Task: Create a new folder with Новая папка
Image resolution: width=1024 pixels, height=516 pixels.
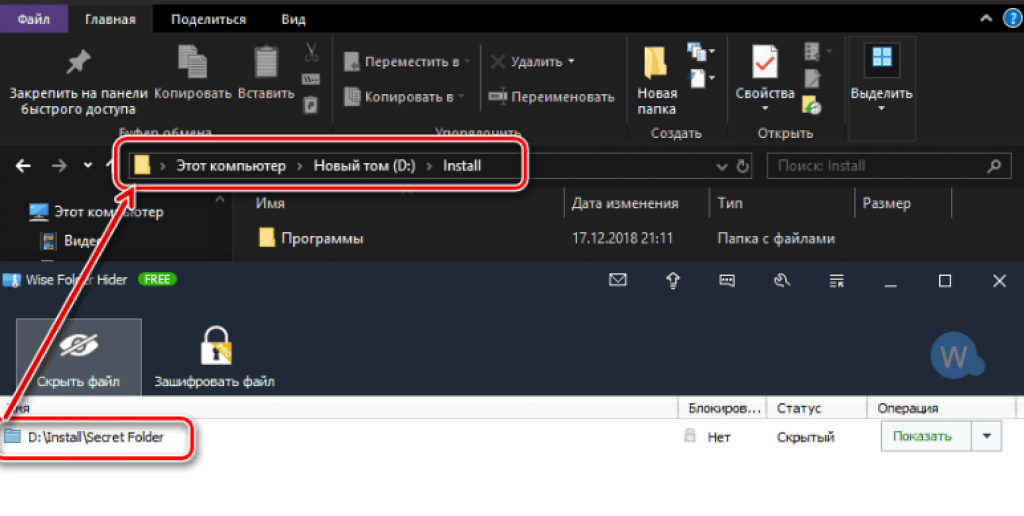Action: click(x=657, y=80)
